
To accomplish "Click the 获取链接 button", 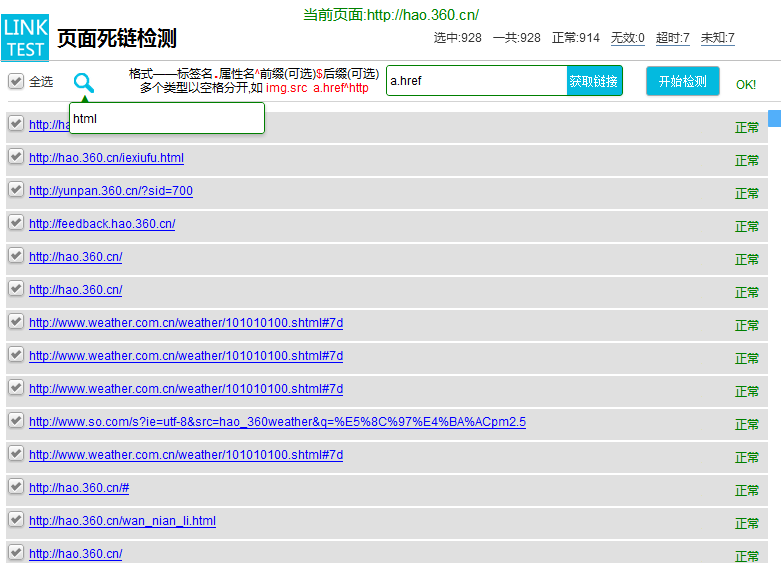I will pos(594,81).
